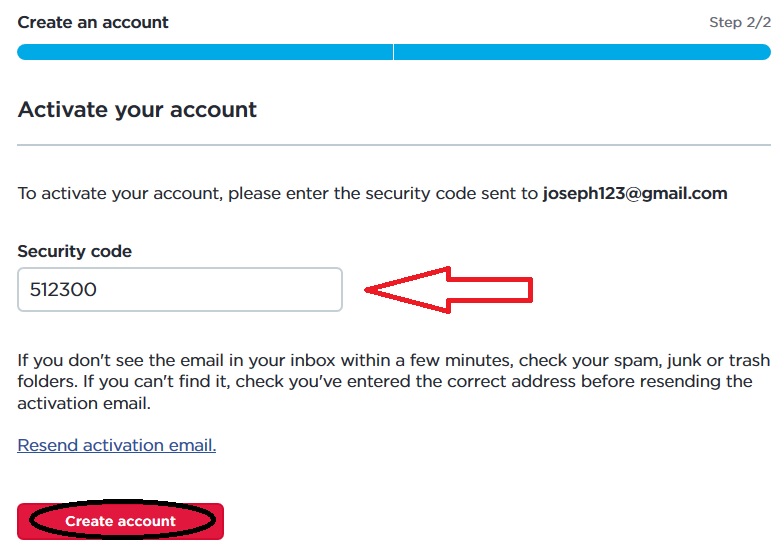Click the small gap between progress bar segments
The image size is (784, 552).
[x=393, y=52]
